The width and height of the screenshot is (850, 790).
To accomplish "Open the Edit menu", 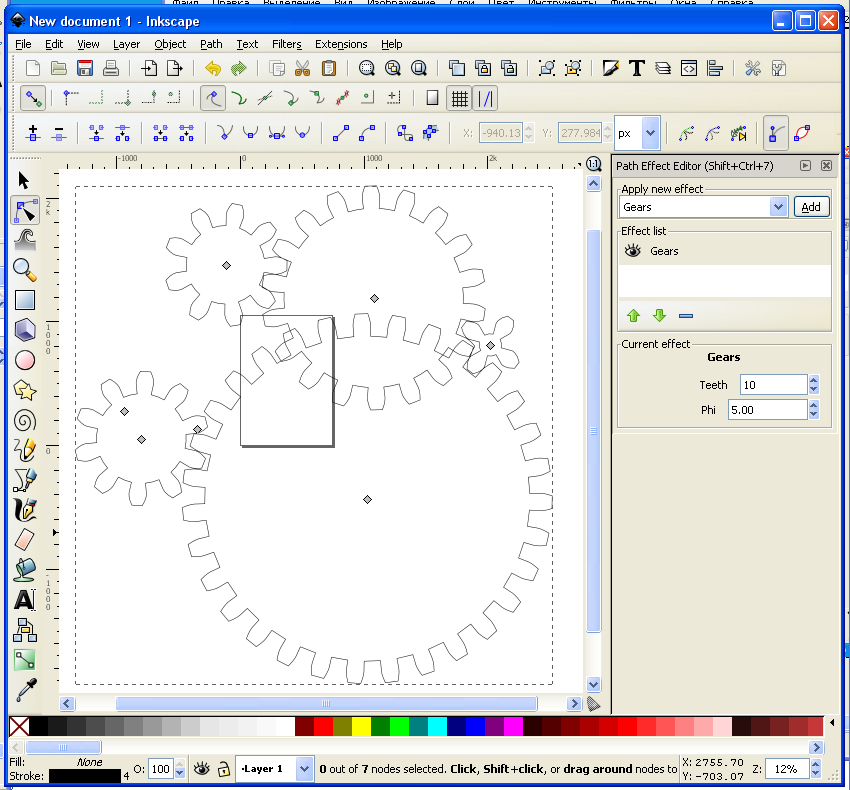I will pyautogui.click(x=54, y=44).
